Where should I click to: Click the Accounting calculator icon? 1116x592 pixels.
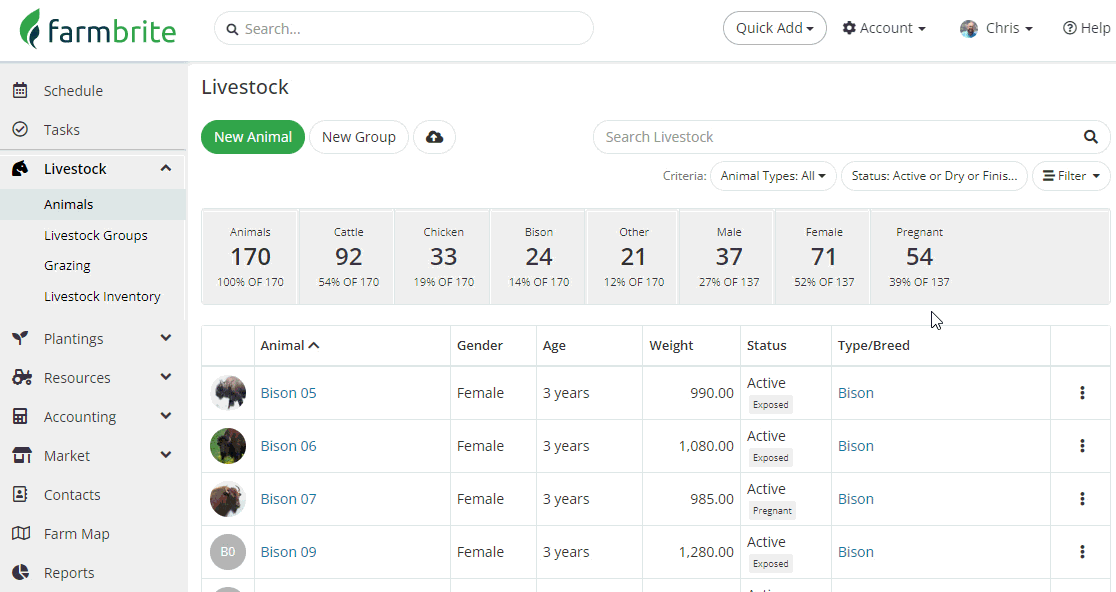pos(21,416)
